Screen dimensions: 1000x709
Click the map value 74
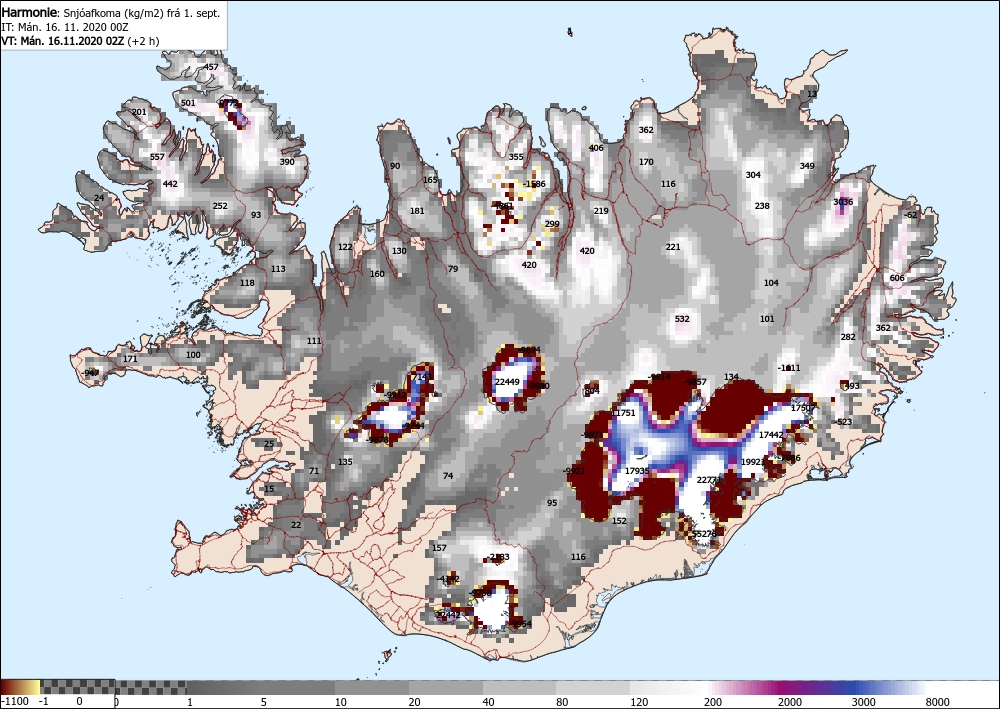point(448,476)
